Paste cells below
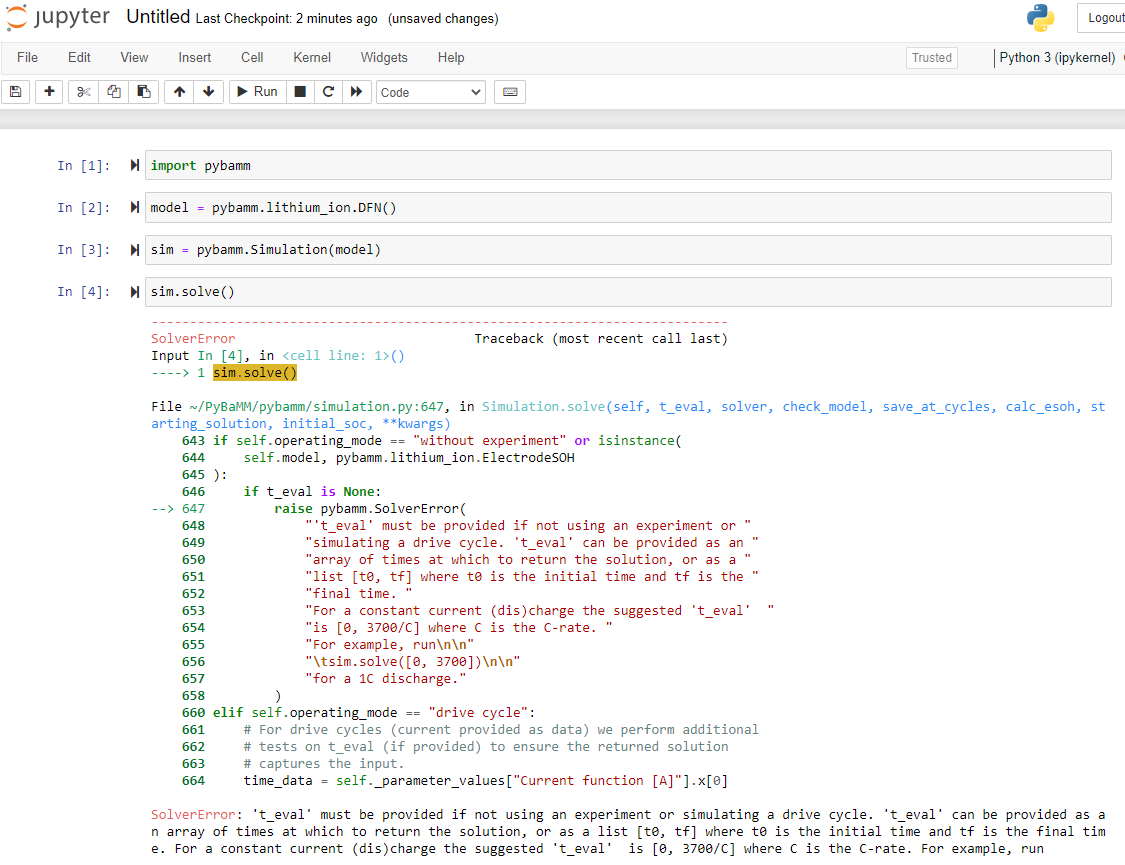Viewport: 1125px width, 865px height. (143, 91)
